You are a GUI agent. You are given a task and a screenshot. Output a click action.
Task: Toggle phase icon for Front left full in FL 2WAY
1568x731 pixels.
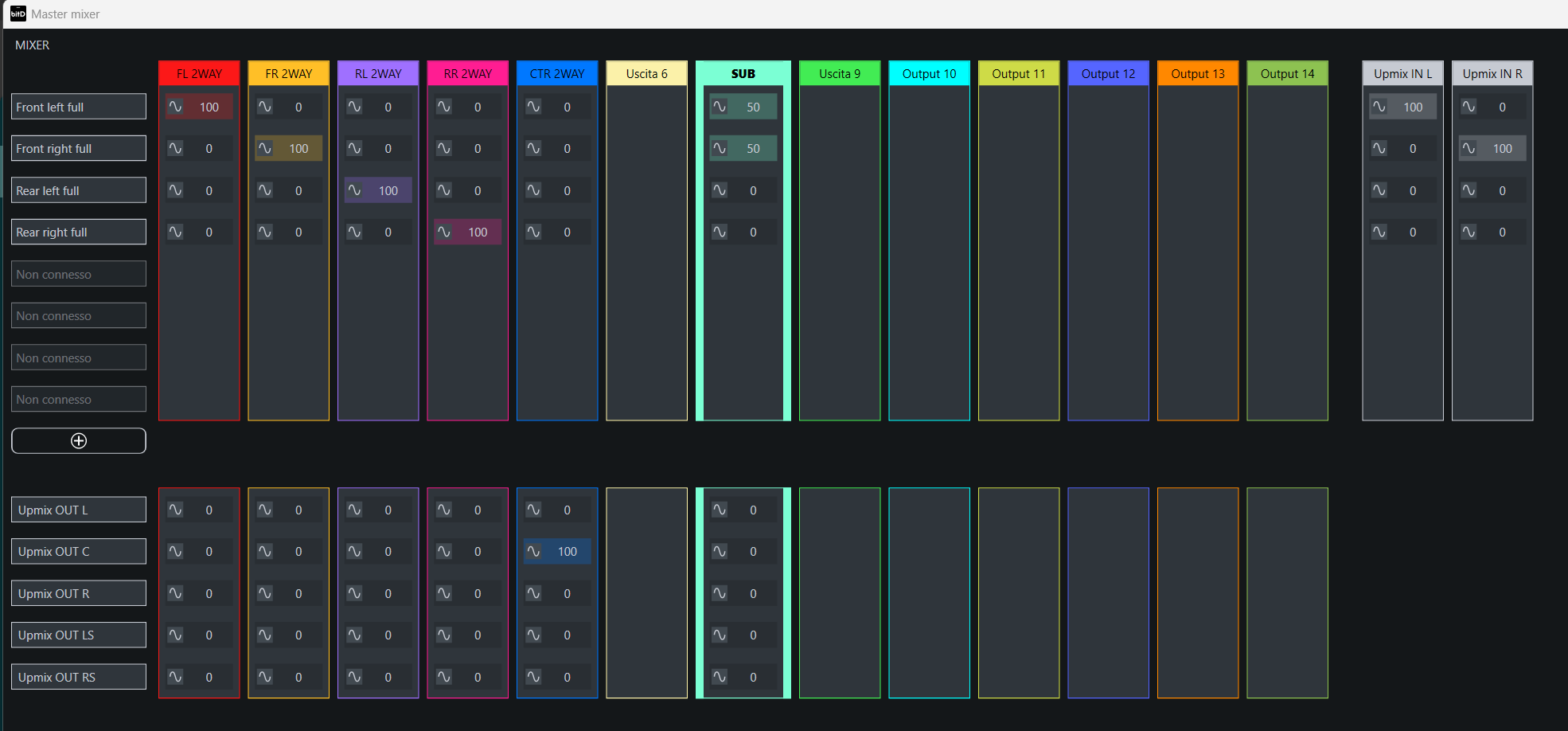click(175, 107)
